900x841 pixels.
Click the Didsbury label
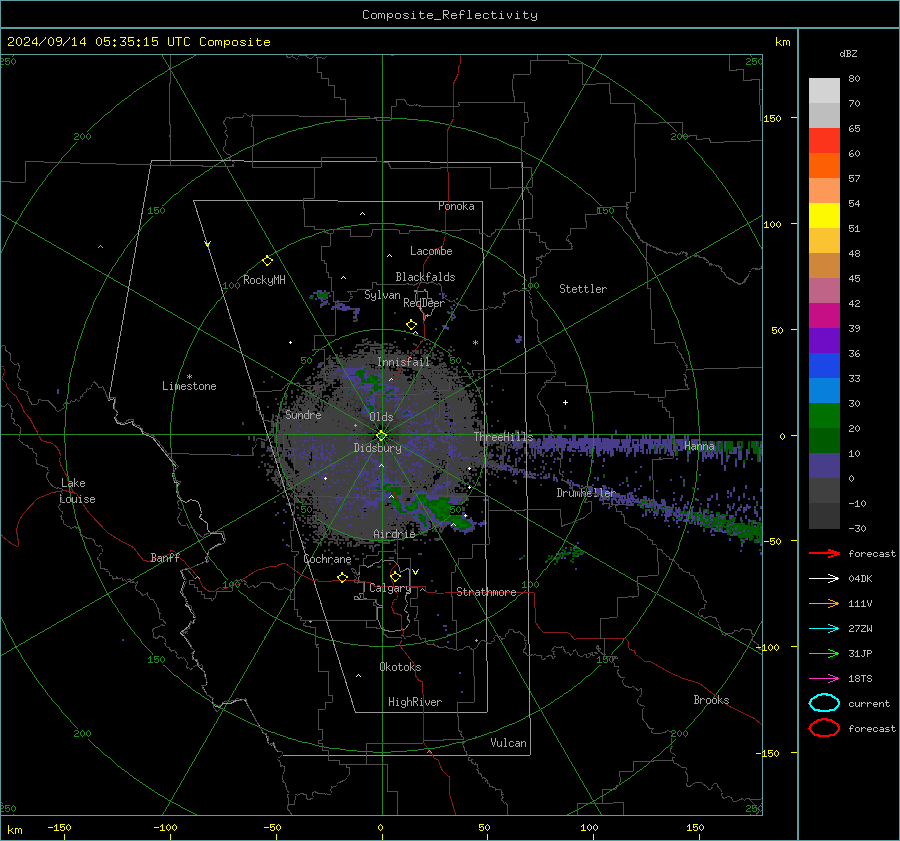pyautogui.click(x=377, y=448)
